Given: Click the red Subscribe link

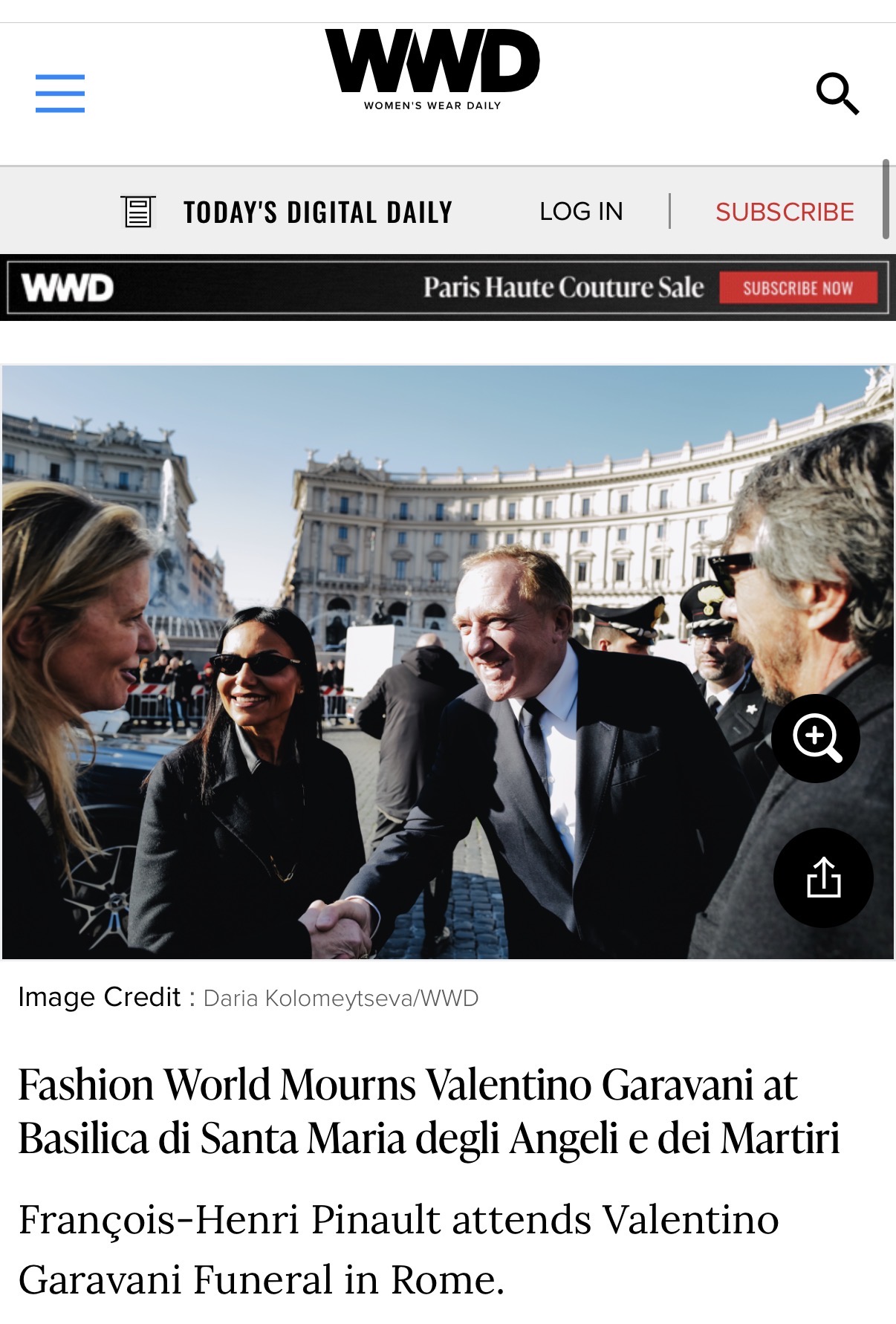Looking at the screenshot, I should coord(785,212).
